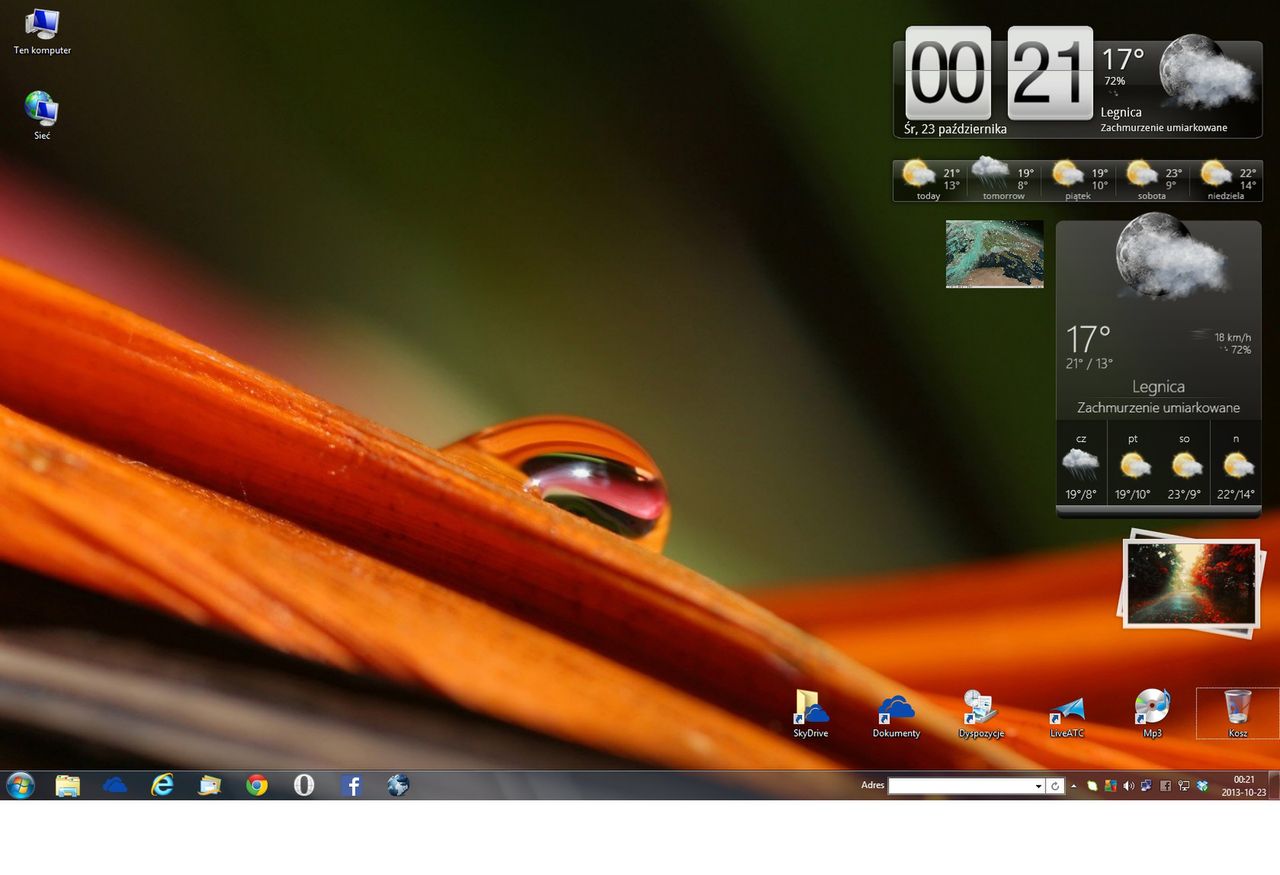
Task: Select the Kosz recycle bin icon
Action: coord(1238,713)
